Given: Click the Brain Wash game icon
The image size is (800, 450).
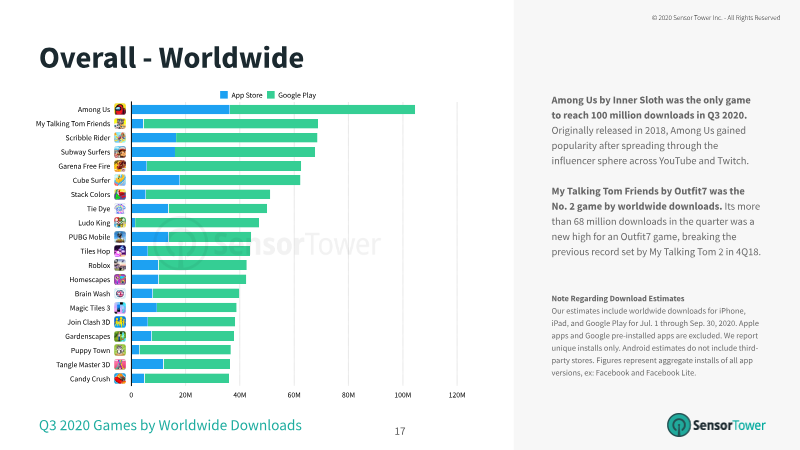Looking at the screenshot, I should [120, 293].
